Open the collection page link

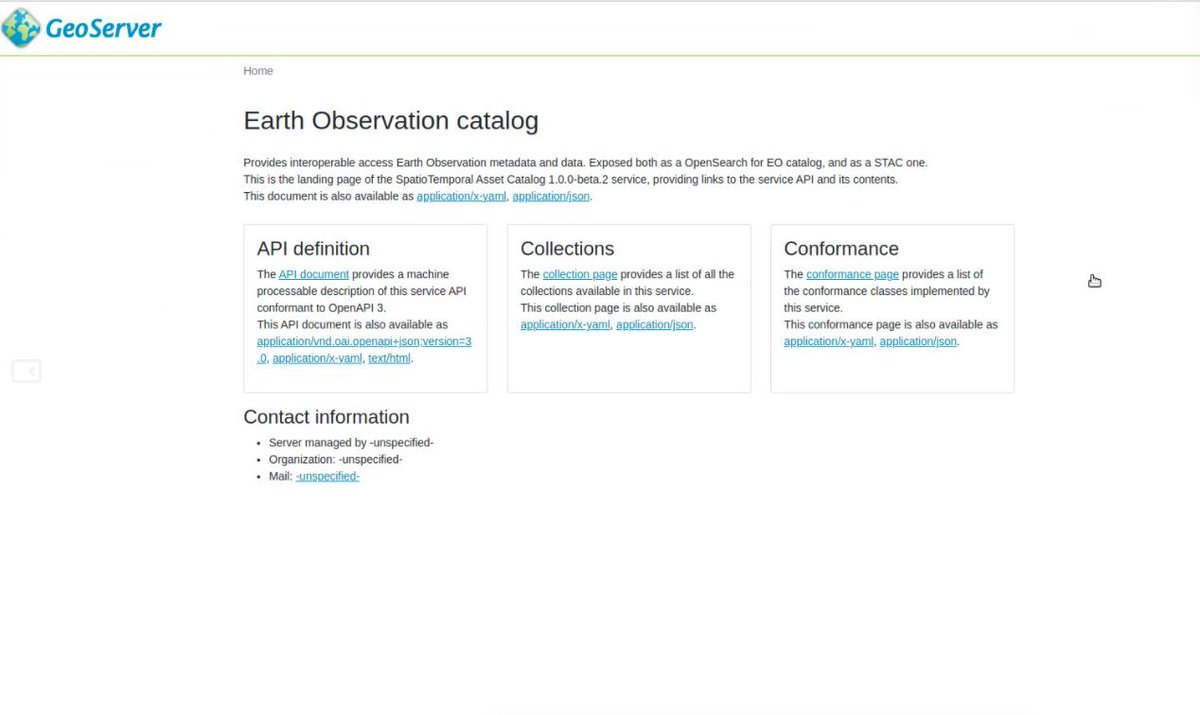pyautogui.click(x=579, y=273)
